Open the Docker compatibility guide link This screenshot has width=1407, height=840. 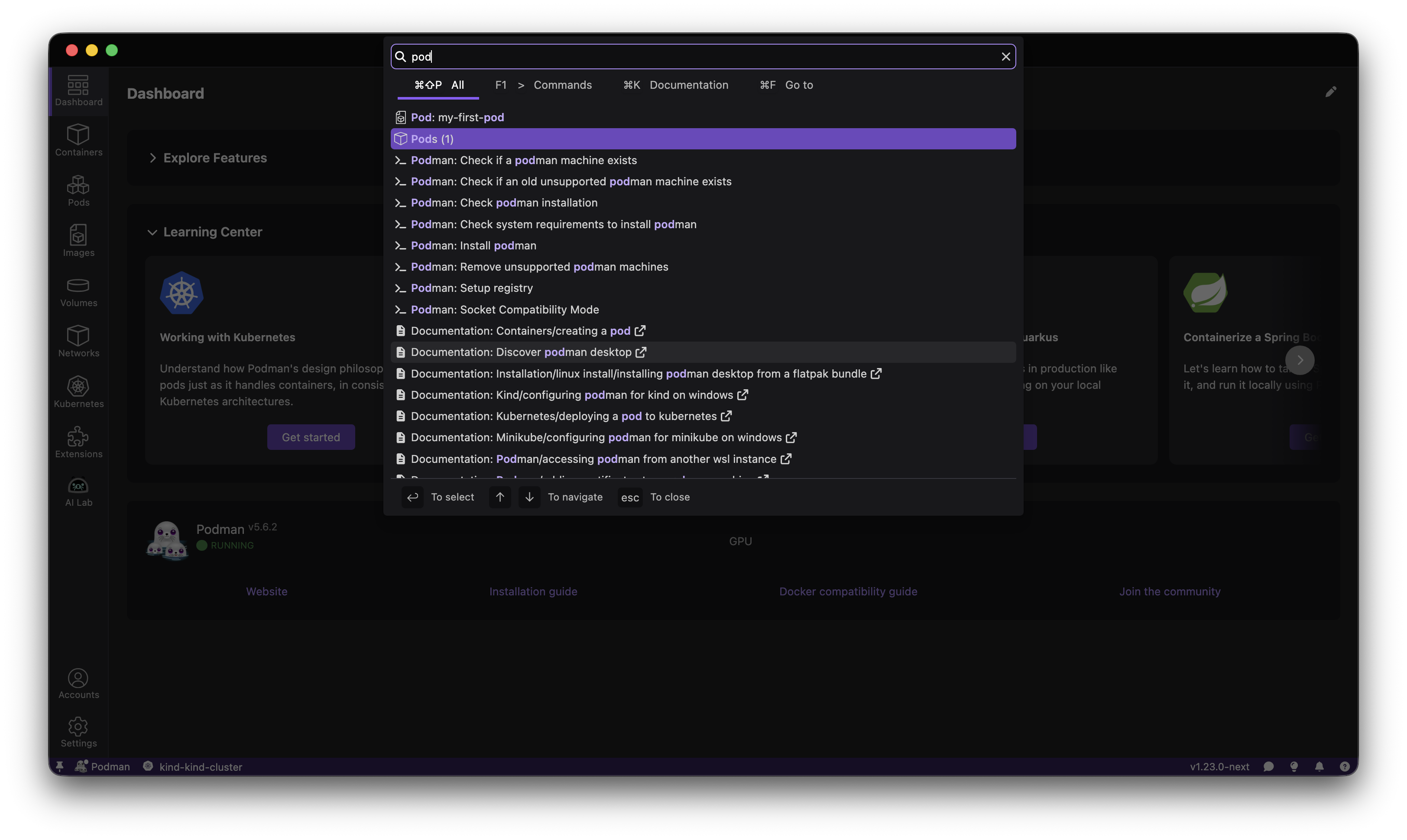pyautogui.click(x=848, y=591)
